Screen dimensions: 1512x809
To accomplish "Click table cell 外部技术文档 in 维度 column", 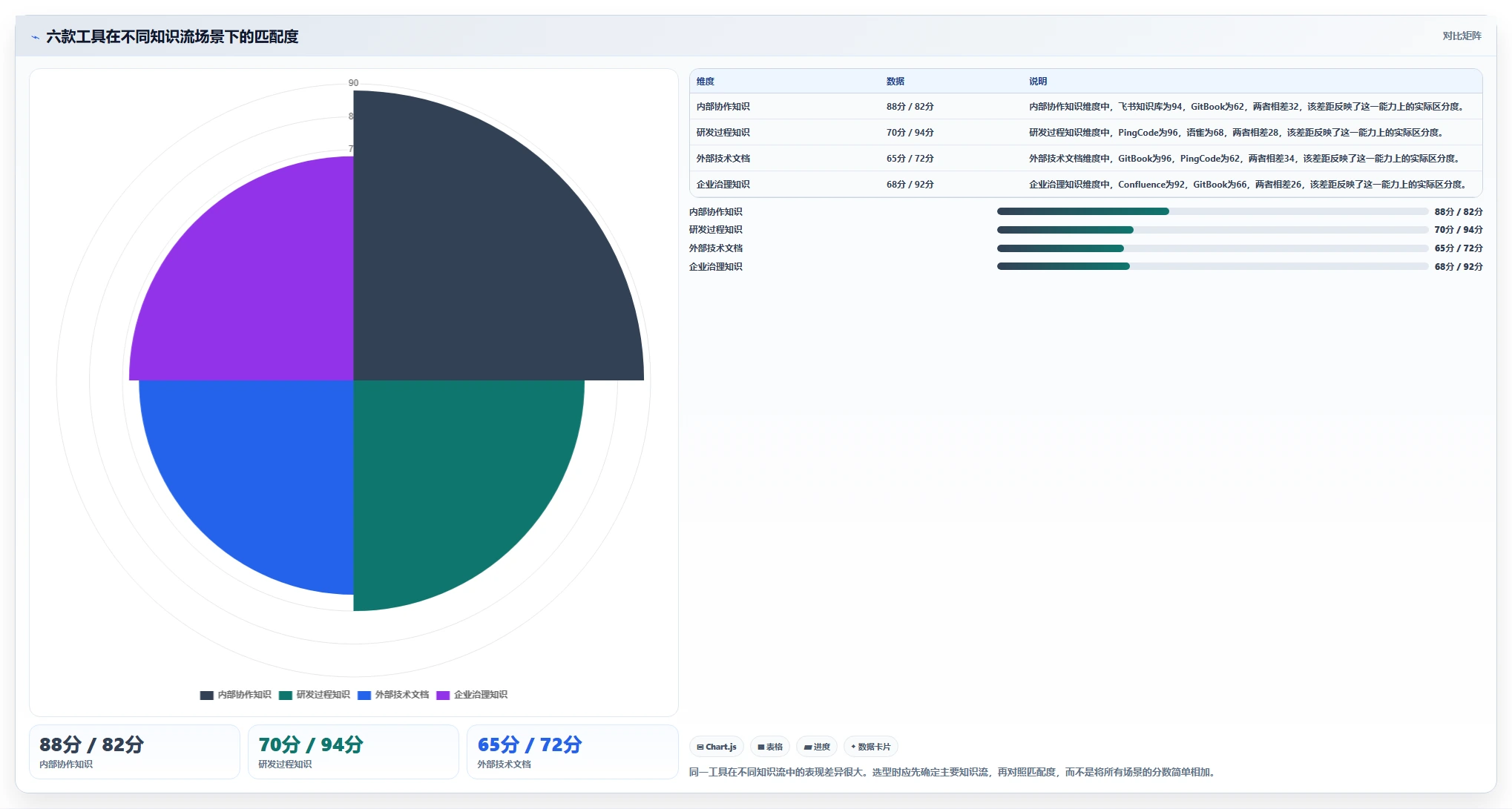I will 723,159.
